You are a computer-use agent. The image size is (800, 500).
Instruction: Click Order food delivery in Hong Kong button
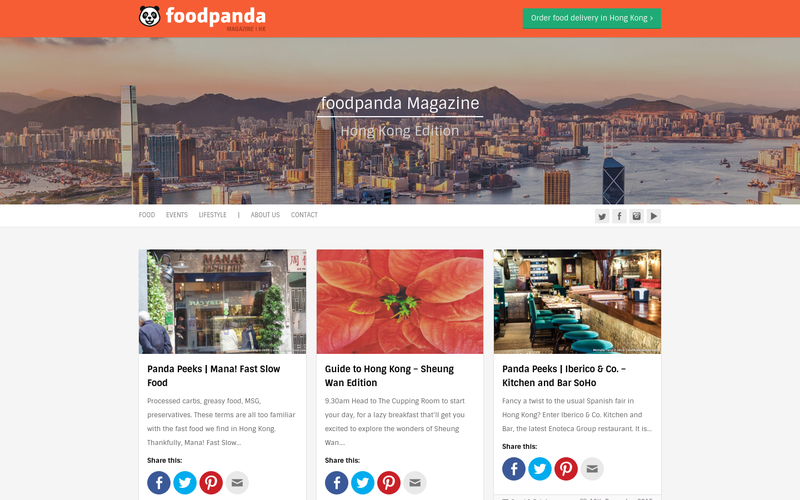(591, 18)
